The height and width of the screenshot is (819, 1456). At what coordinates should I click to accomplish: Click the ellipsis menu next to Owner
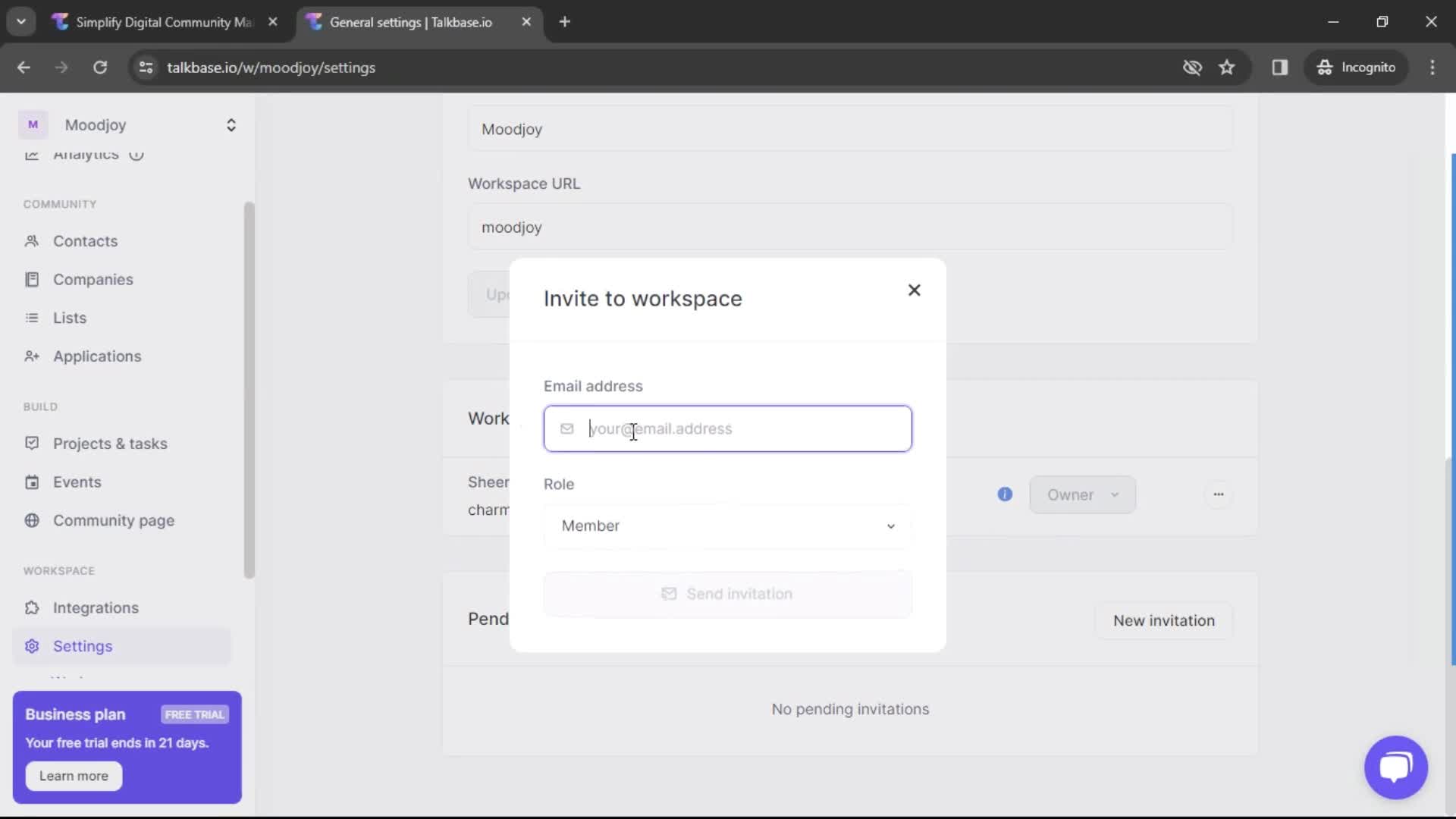click(1219, 494)
